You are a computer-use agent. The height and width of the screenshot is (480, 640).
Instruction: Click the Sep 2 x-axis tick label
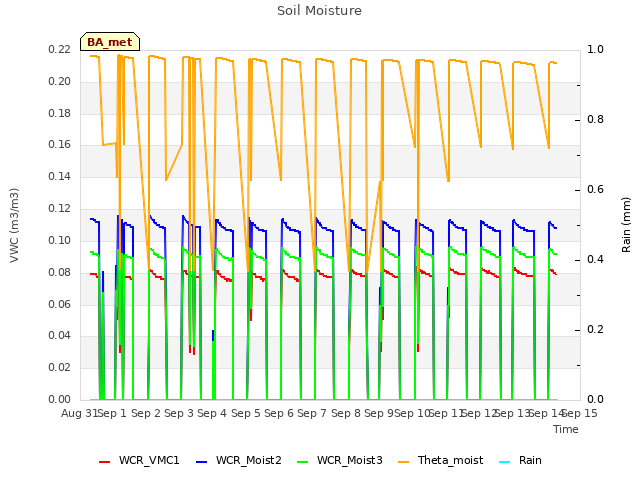(x=146, y=413)
